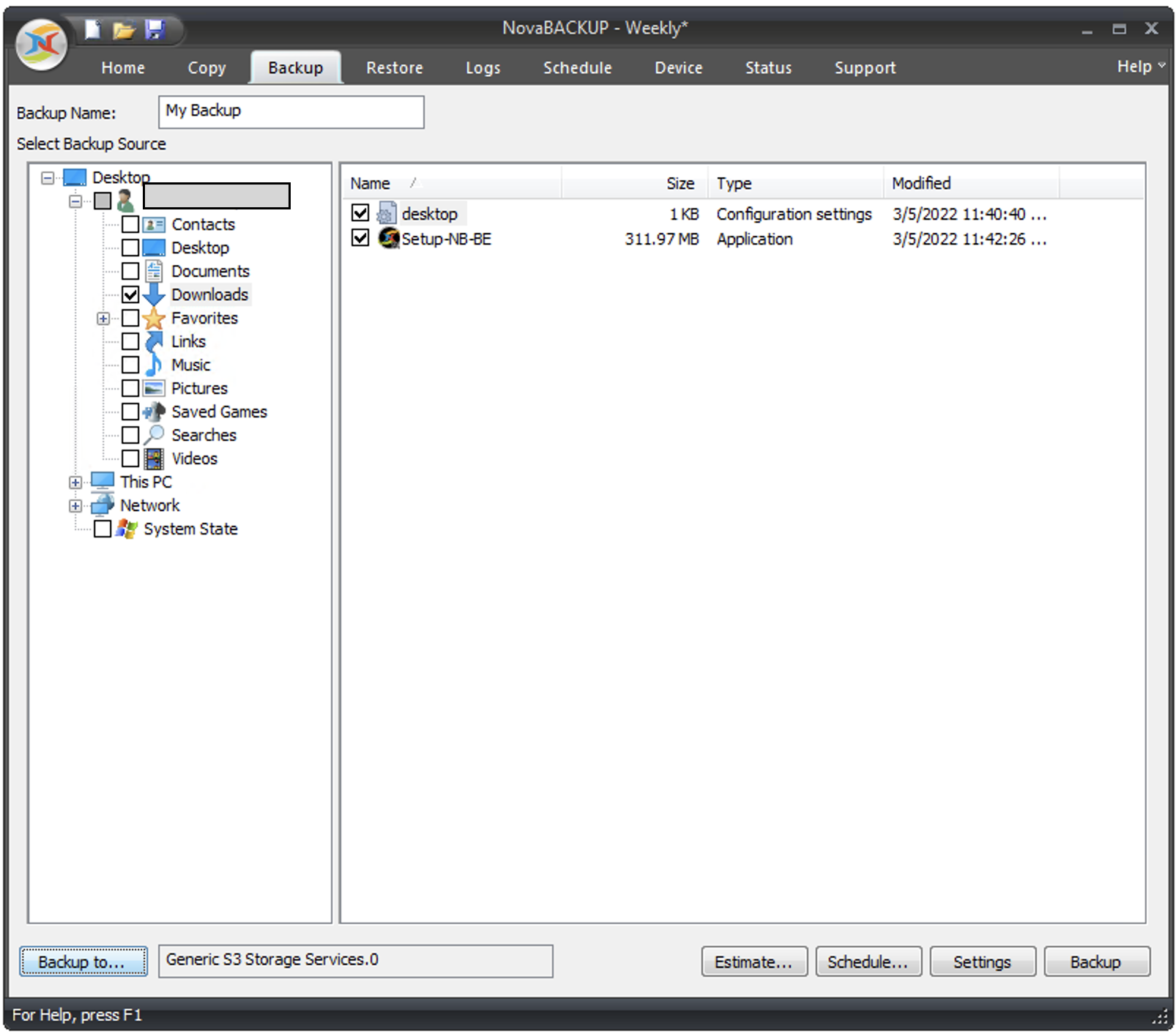Open the Logs tab

(483, 67)
